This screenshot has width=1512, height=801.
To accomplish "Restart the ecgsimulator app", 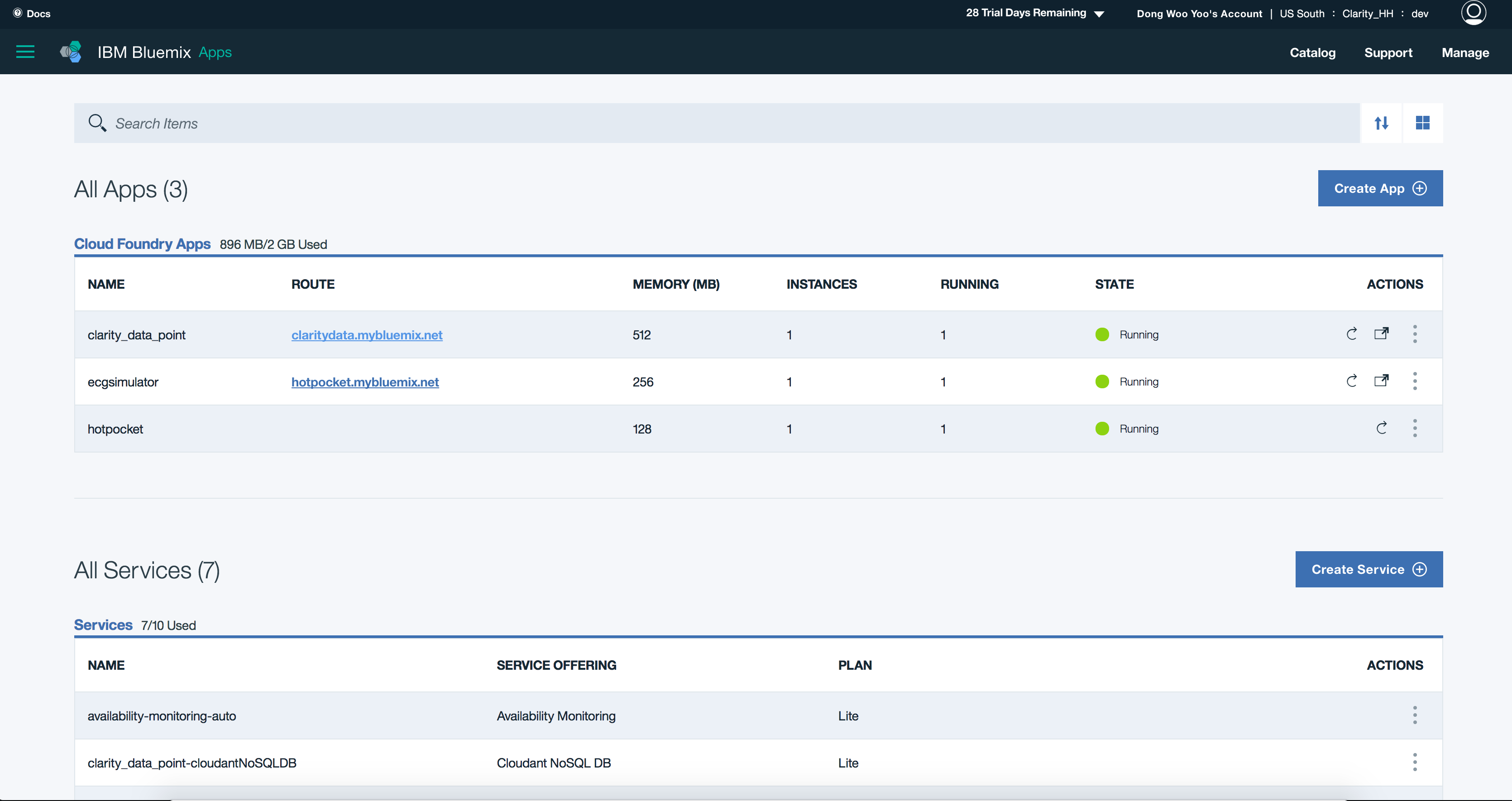I will [x=1351, y=381].
